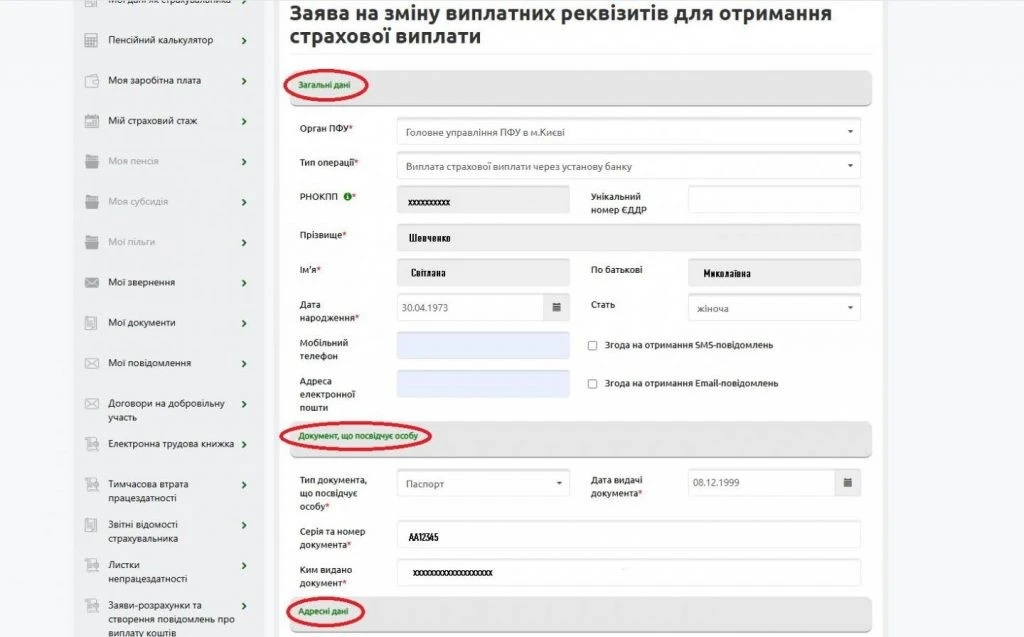Open the calendar picker for Дата видачі документа
Viewport: 1024px width, 637px height.
tap(847, 484)
